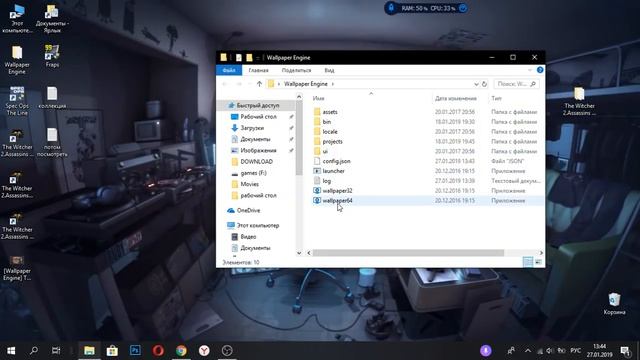Open Видео under Этот компьютер
This screenshot has height=360, width=640.
point(248,237)
